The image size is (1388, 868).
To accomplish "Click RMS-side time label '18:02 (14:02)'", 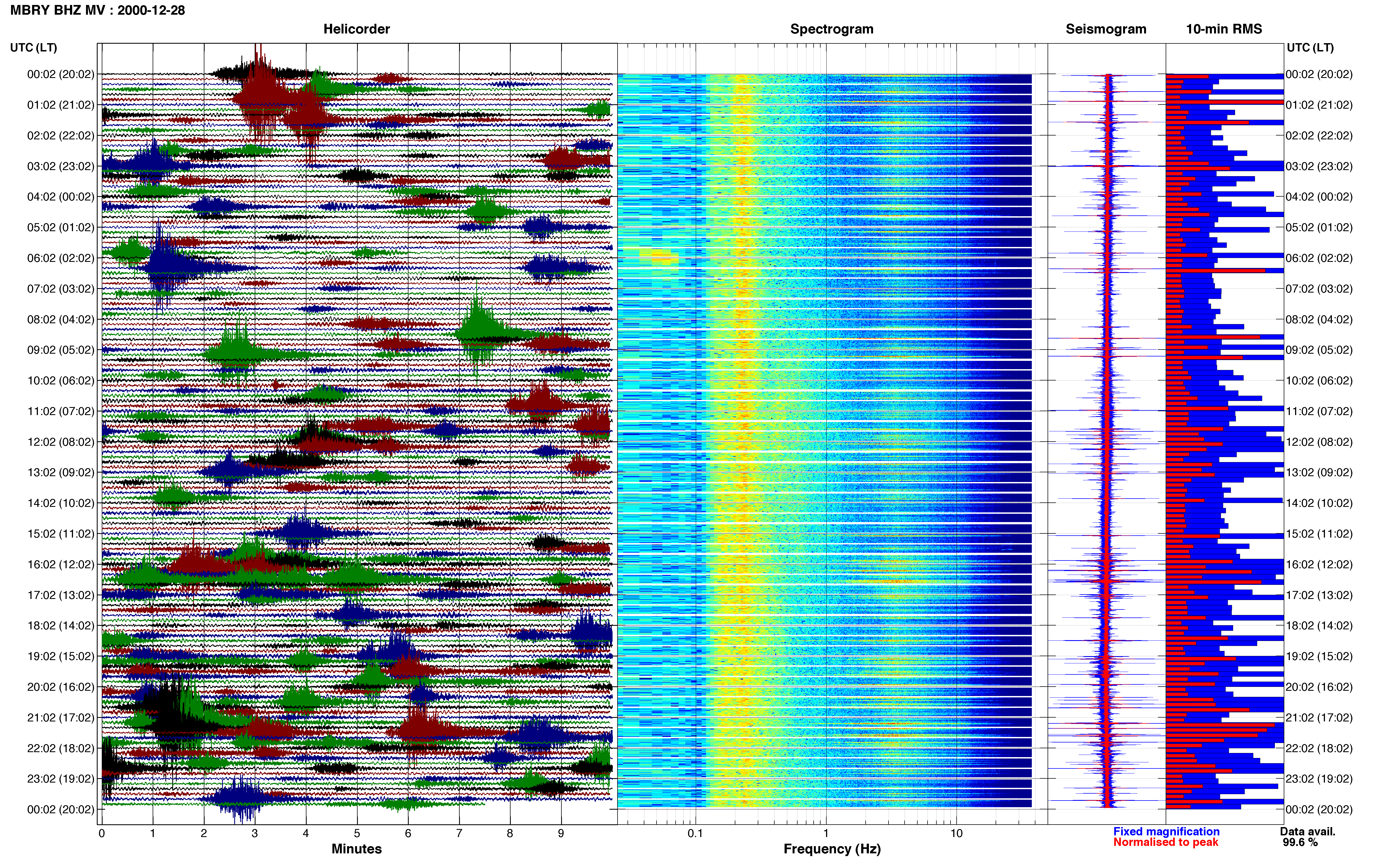I will (x=1319, y=626).
